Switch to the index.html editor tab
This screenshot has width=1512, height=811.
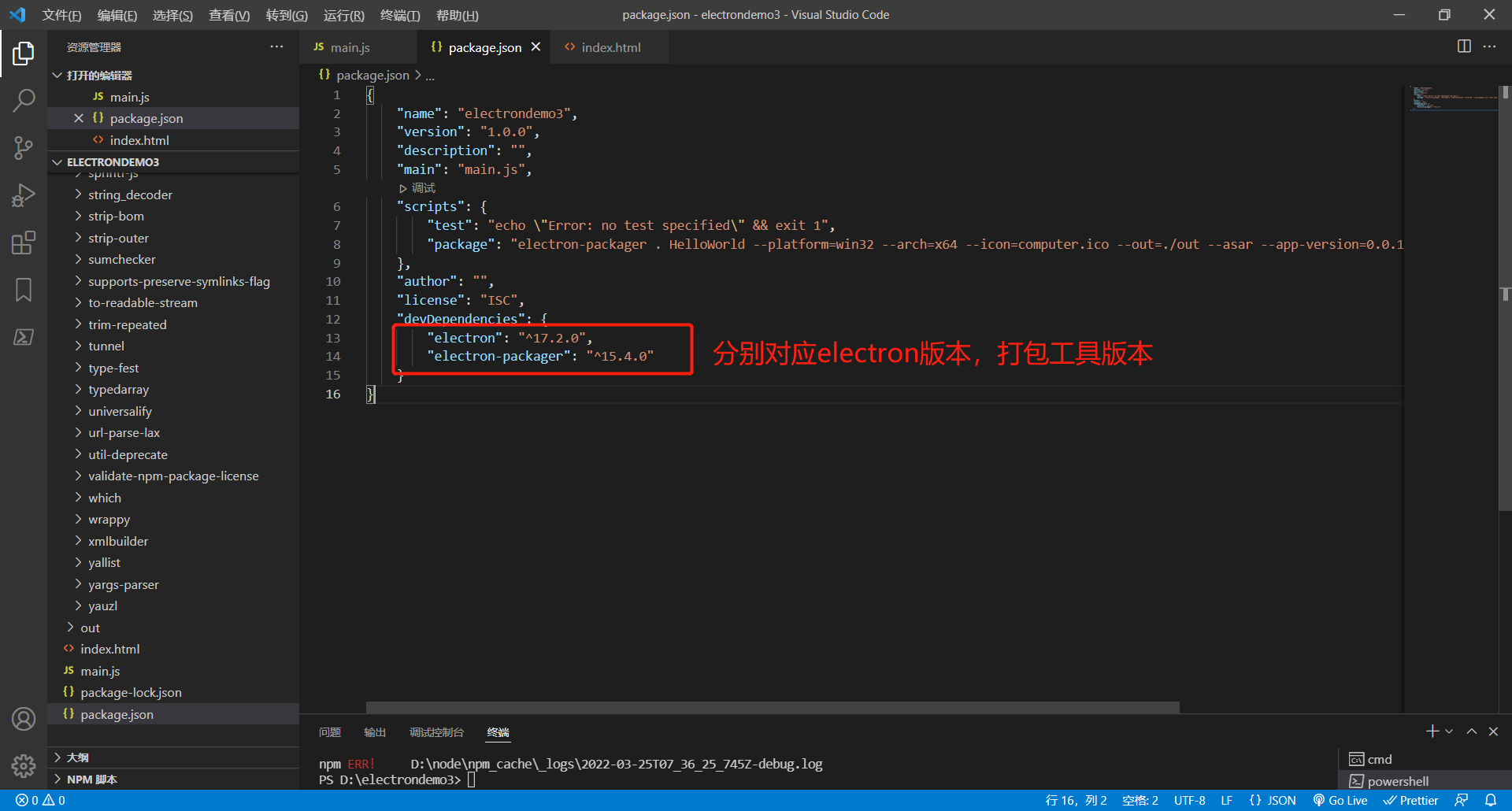610,47
